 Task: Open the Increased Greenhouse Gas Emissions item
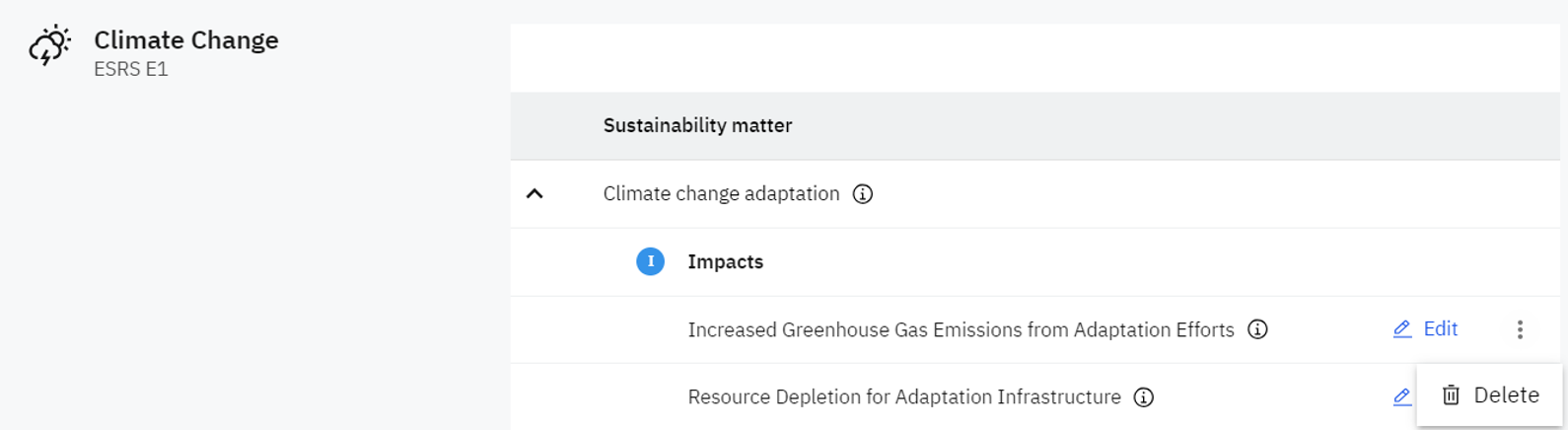tap(961, 329)
